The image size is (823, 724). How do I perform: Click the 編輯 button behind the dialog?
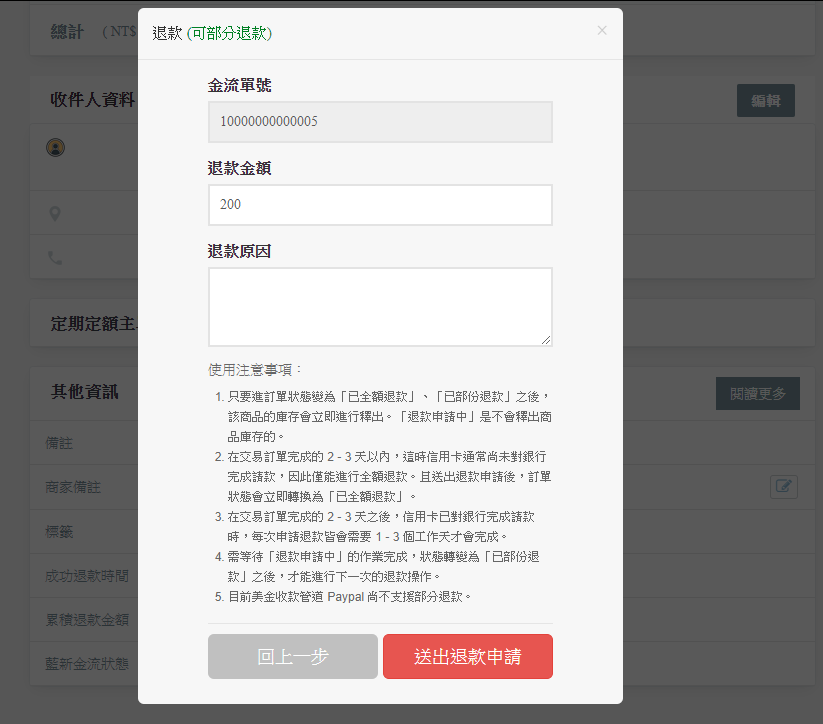point(766,100)
